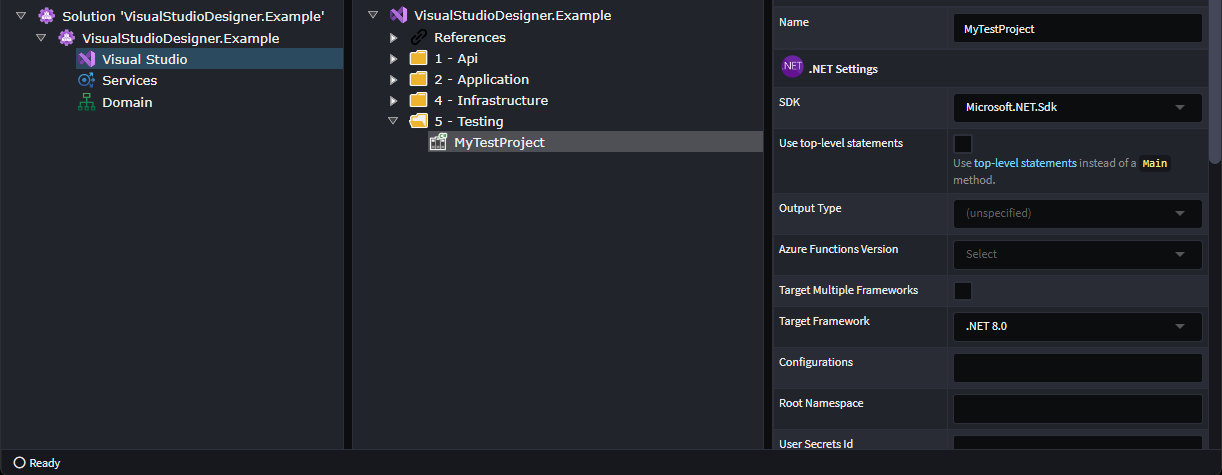Select the '2 - Application' folder label
Screen dimensions: 1222x475
tap(481, 79)
